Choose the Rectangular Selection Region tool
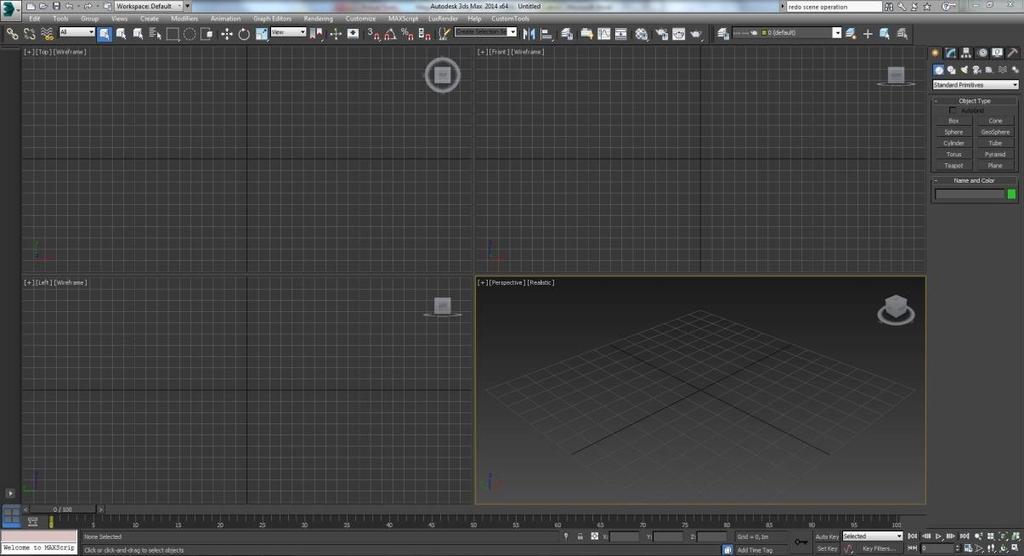 click(x=172, y=33)
